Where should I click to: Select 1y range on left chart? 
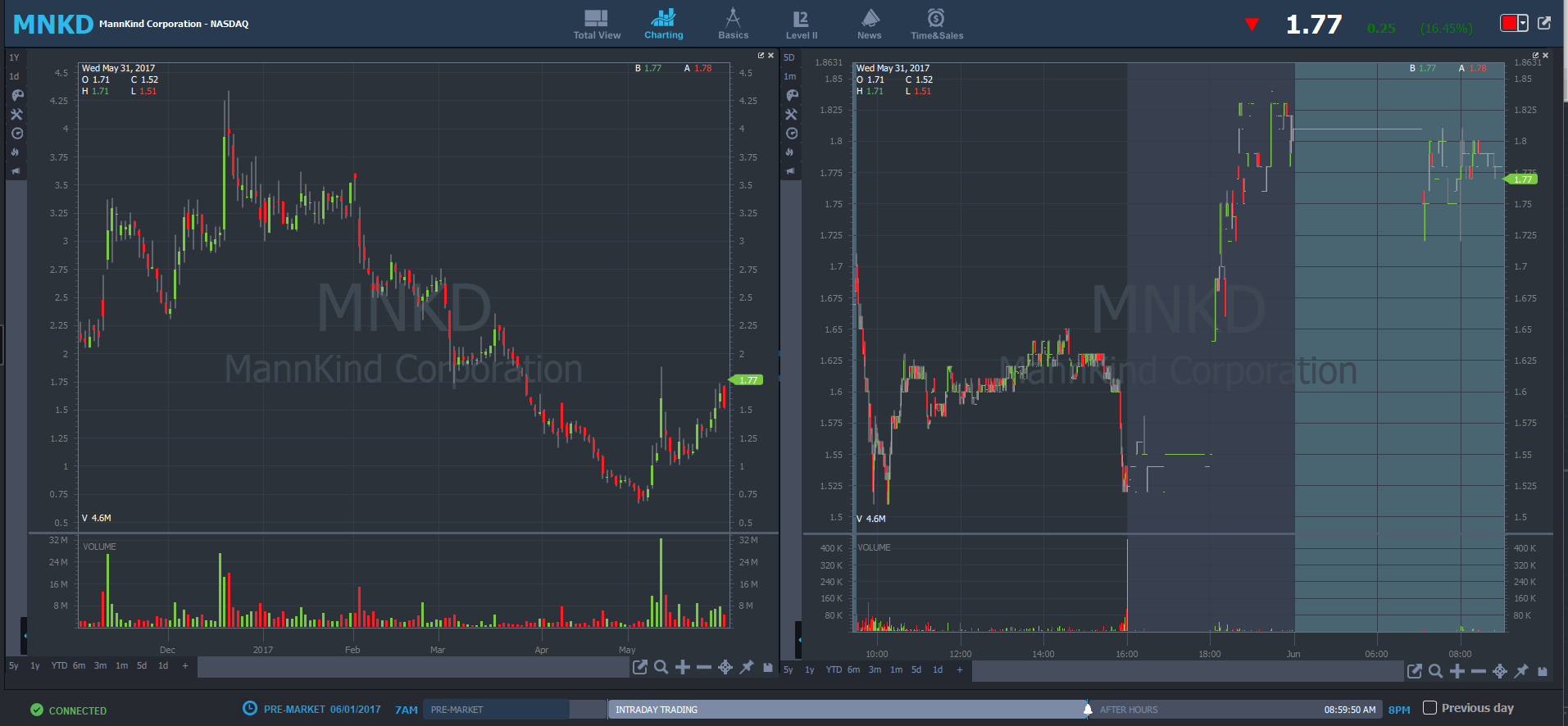click(x=35, y=666)
